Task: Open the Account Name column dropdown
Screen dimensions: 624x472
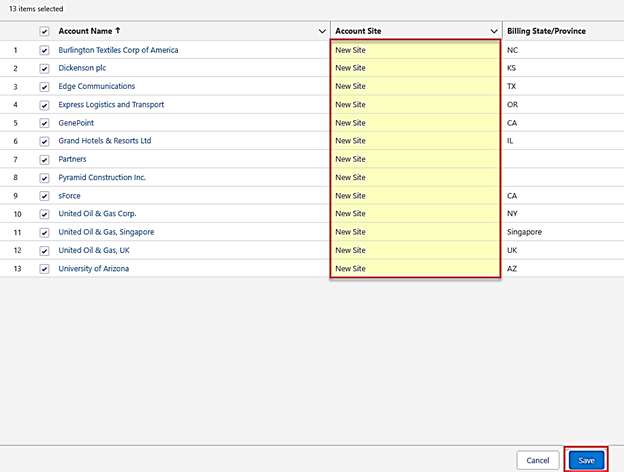Action: click(x=321, y=31)
